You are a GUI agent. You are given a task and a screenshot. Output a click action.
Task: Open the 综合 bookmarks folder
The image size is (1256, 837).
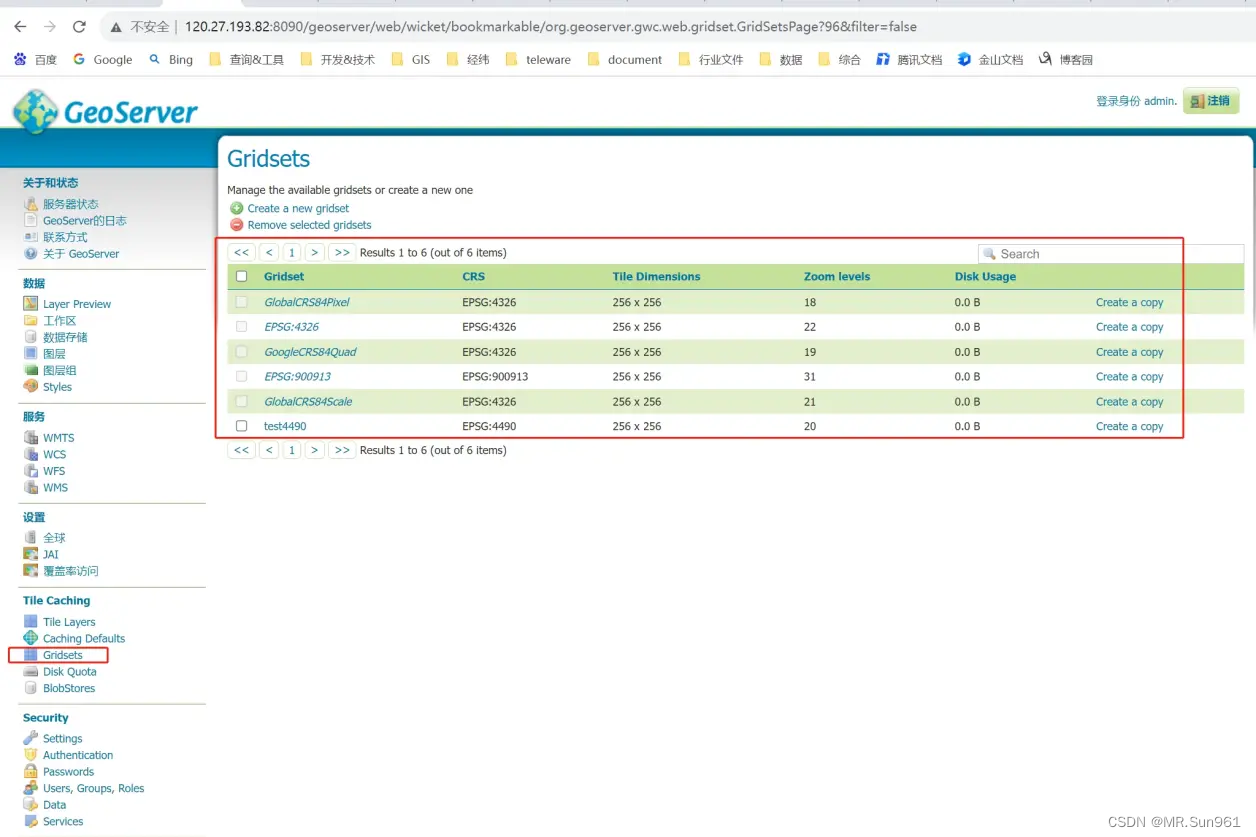click(839, 59)
